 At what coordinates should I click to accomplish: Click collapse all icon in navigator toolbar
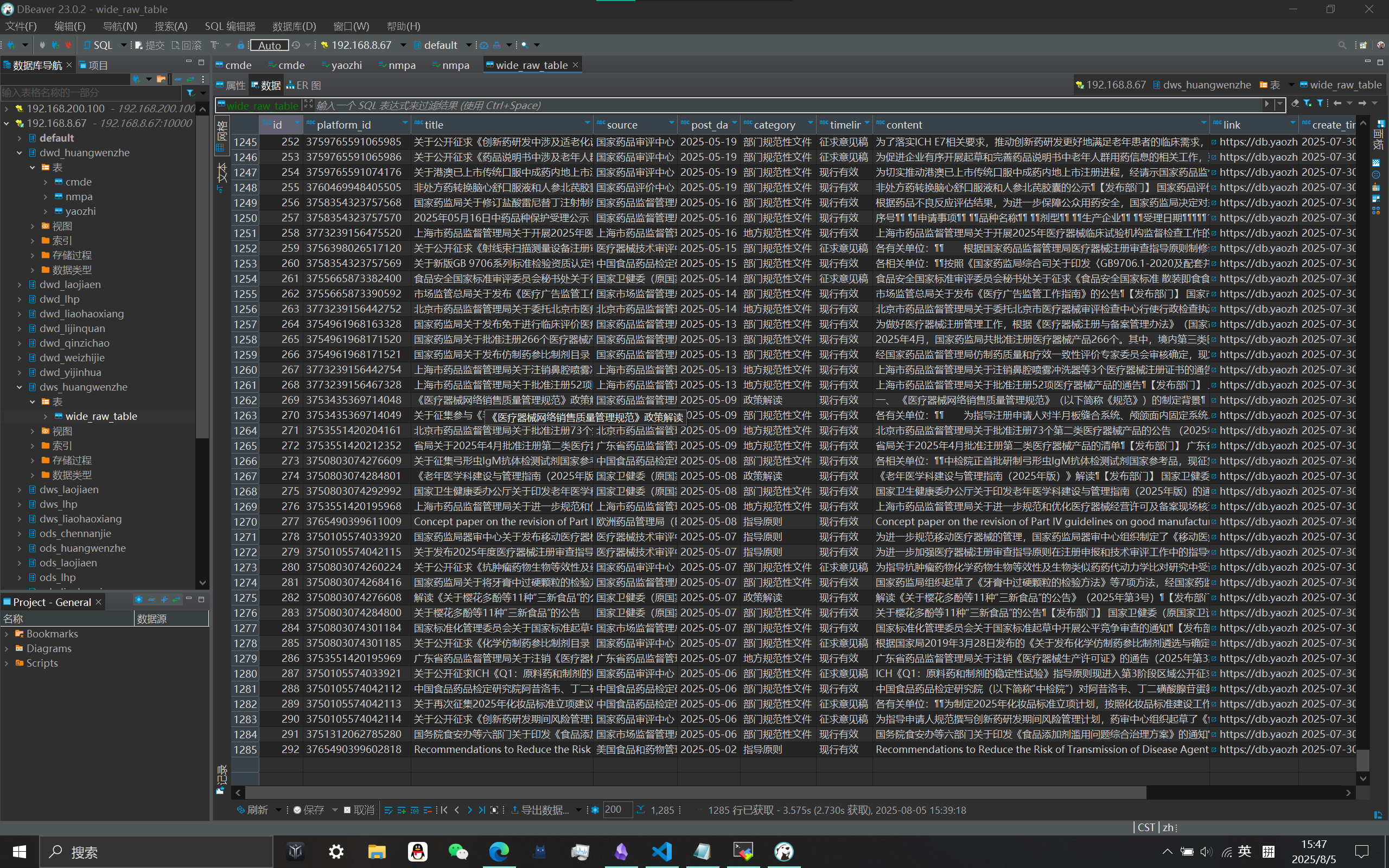pos(179,79)
